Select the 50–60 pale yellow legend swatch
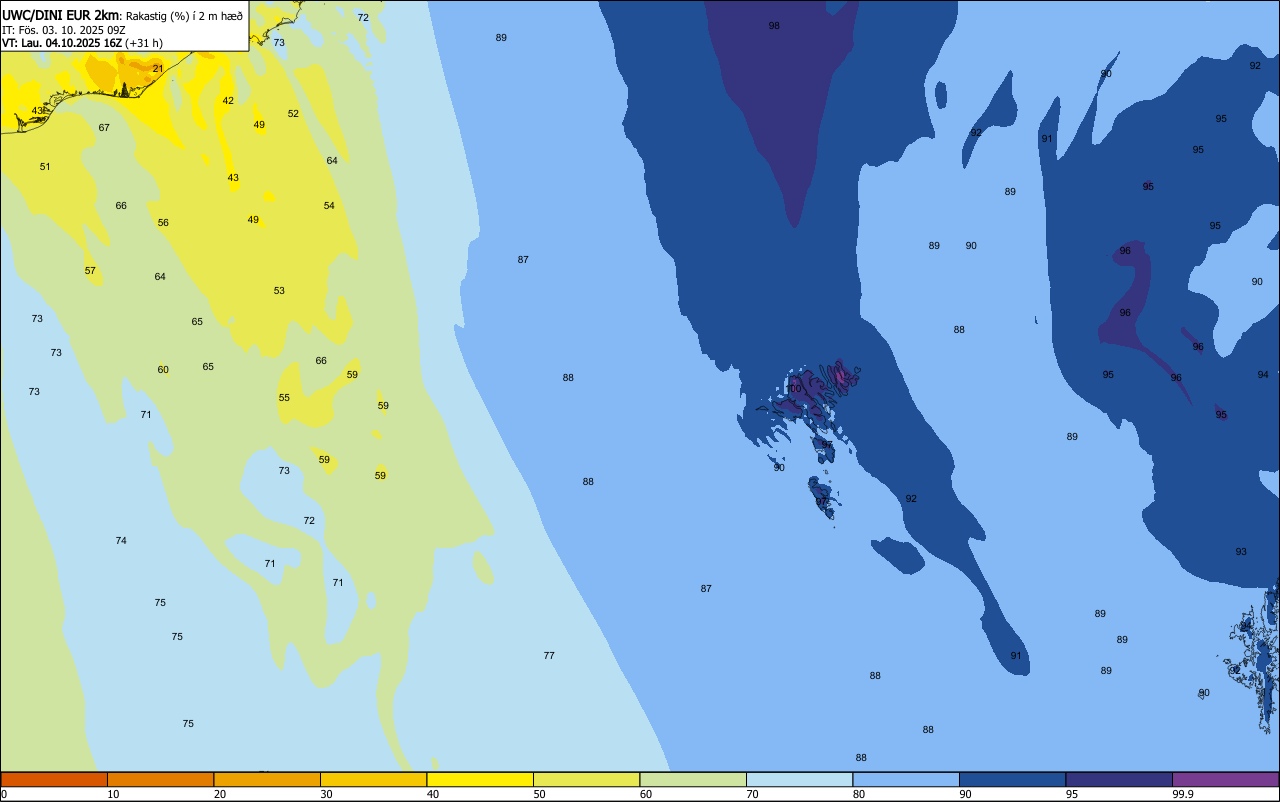Image resolution: width=1280 pixels, height=802 pixels. pyautogui.click(x=586, y=779)
